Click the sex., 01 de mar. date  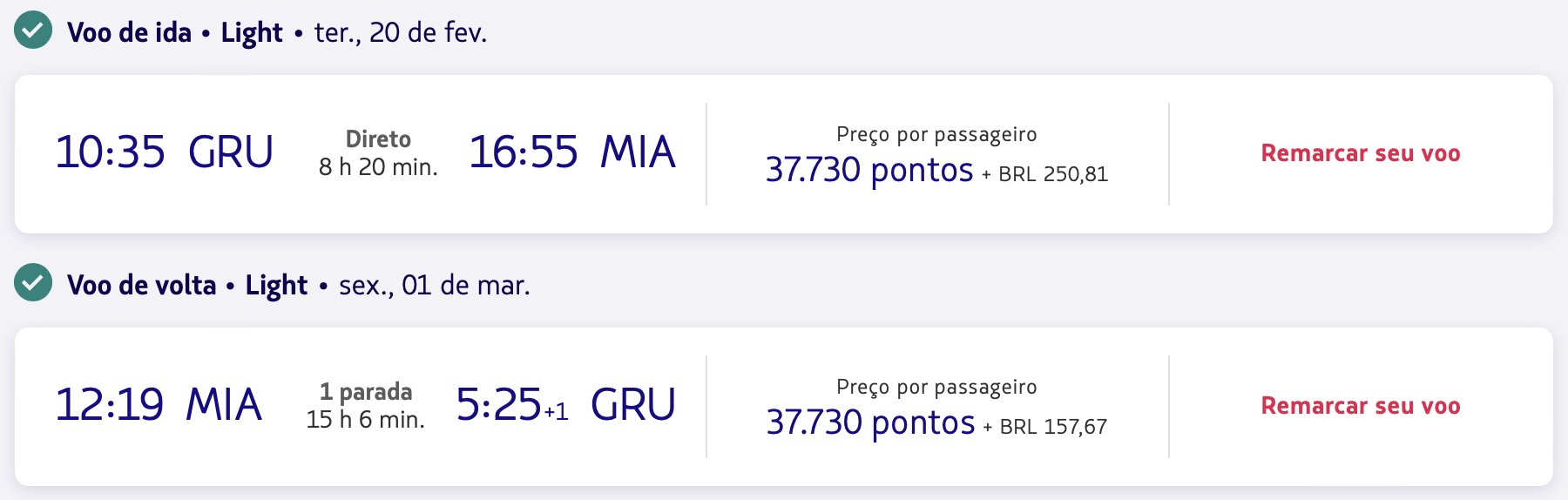point(435,285)
